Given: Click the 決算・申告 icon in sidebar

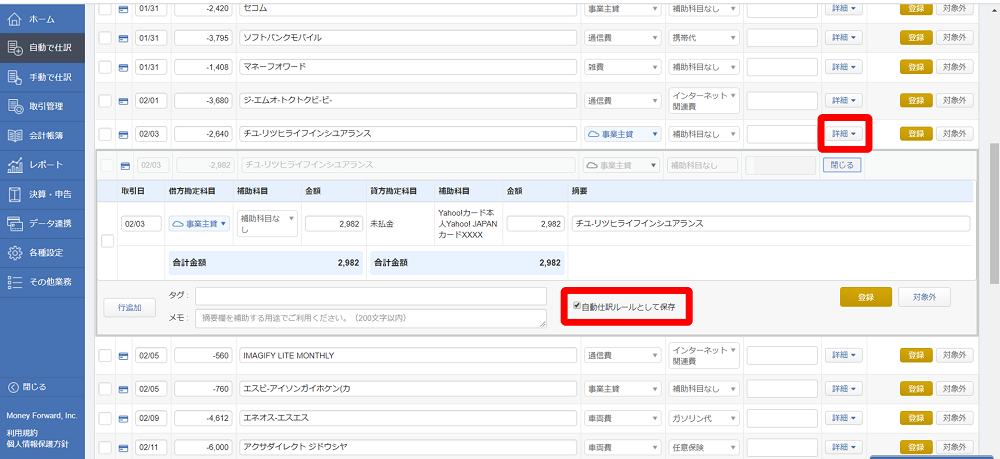Looking at the screenshot, I should [x=15, y=193].
